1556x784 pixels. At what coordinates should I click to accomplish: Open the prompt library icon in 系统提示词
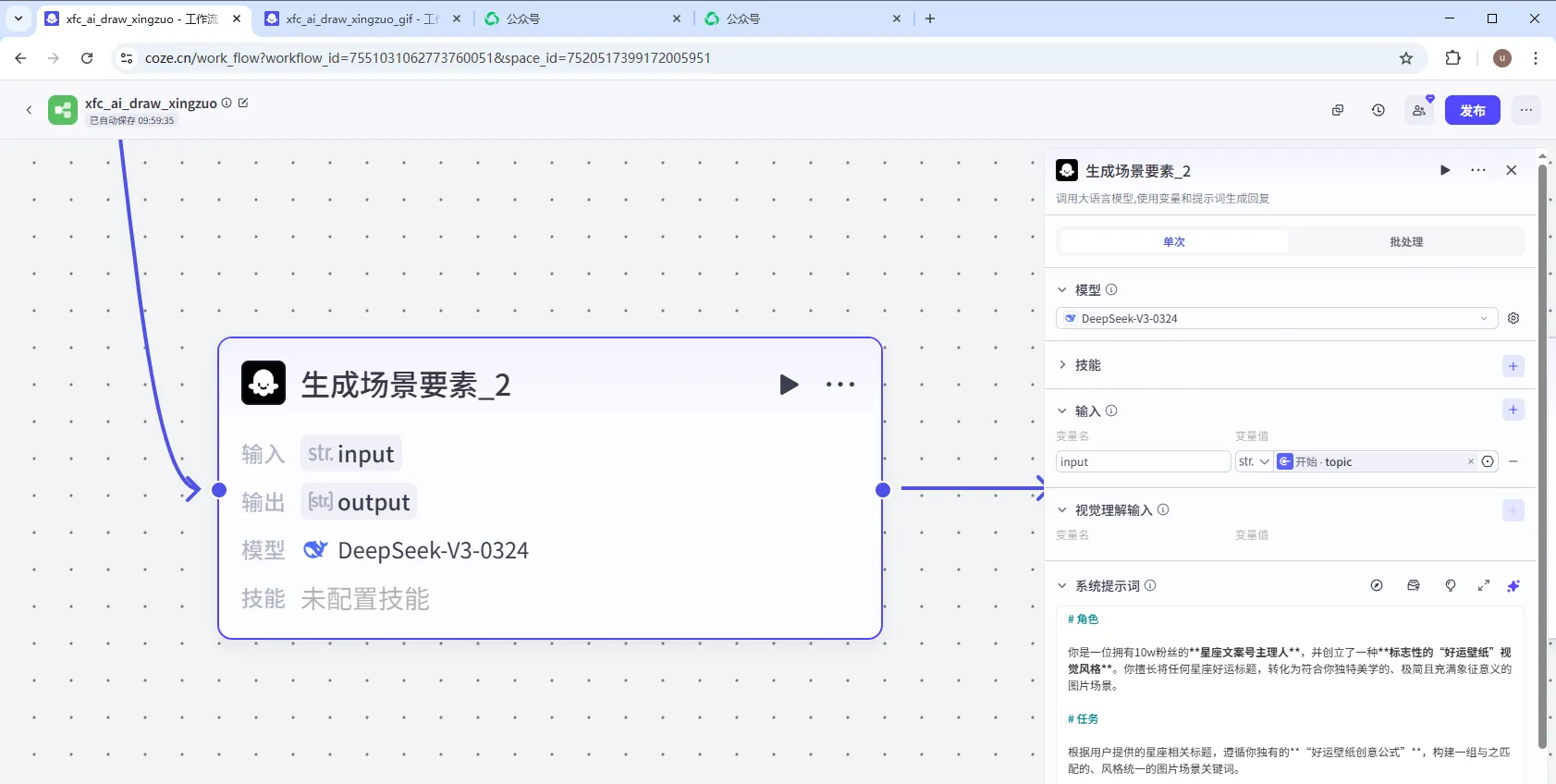point(1414,585)
